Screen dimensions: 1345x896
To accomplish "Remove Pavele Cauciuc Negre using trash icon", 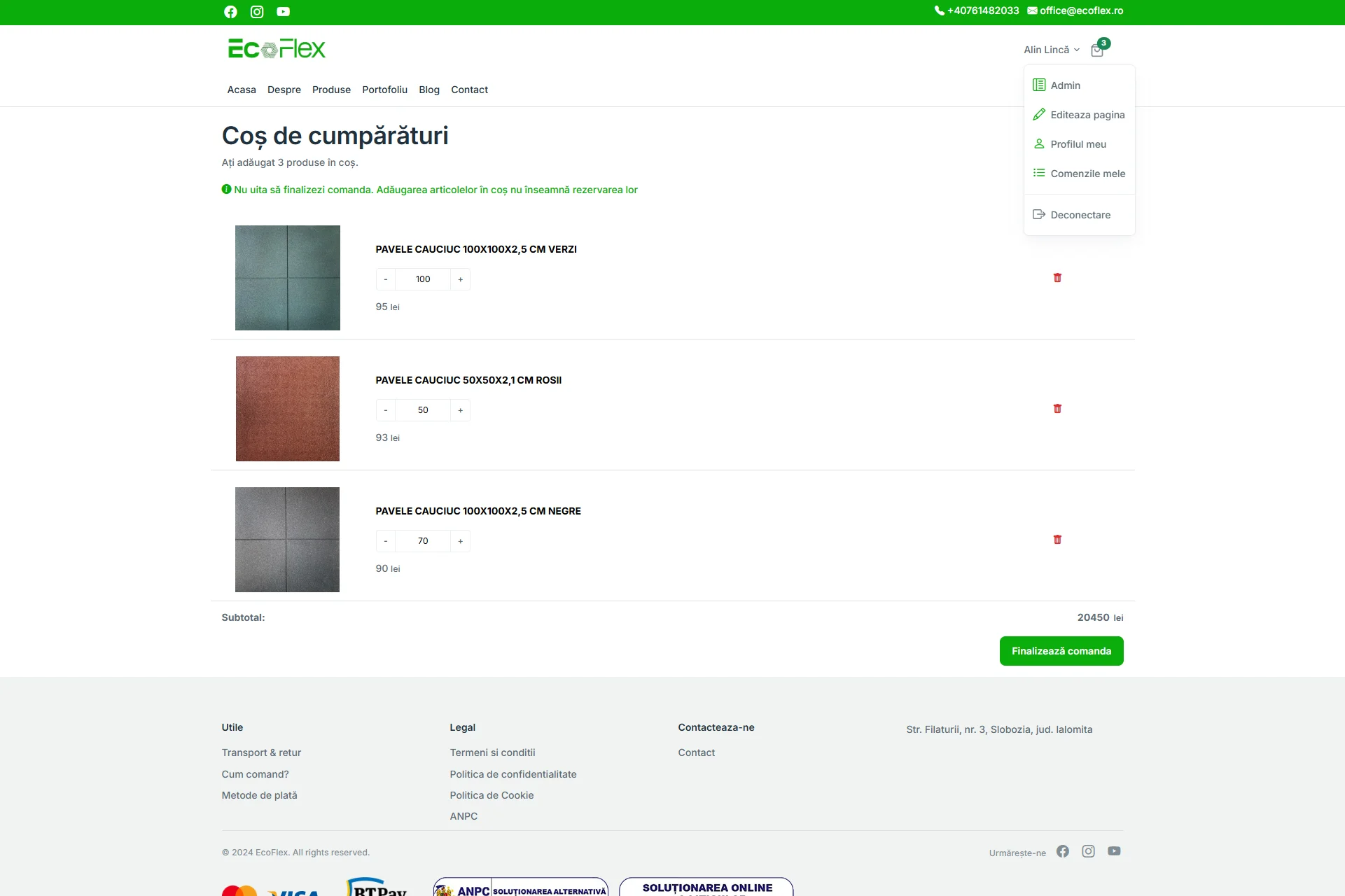I will [1057, 540].
